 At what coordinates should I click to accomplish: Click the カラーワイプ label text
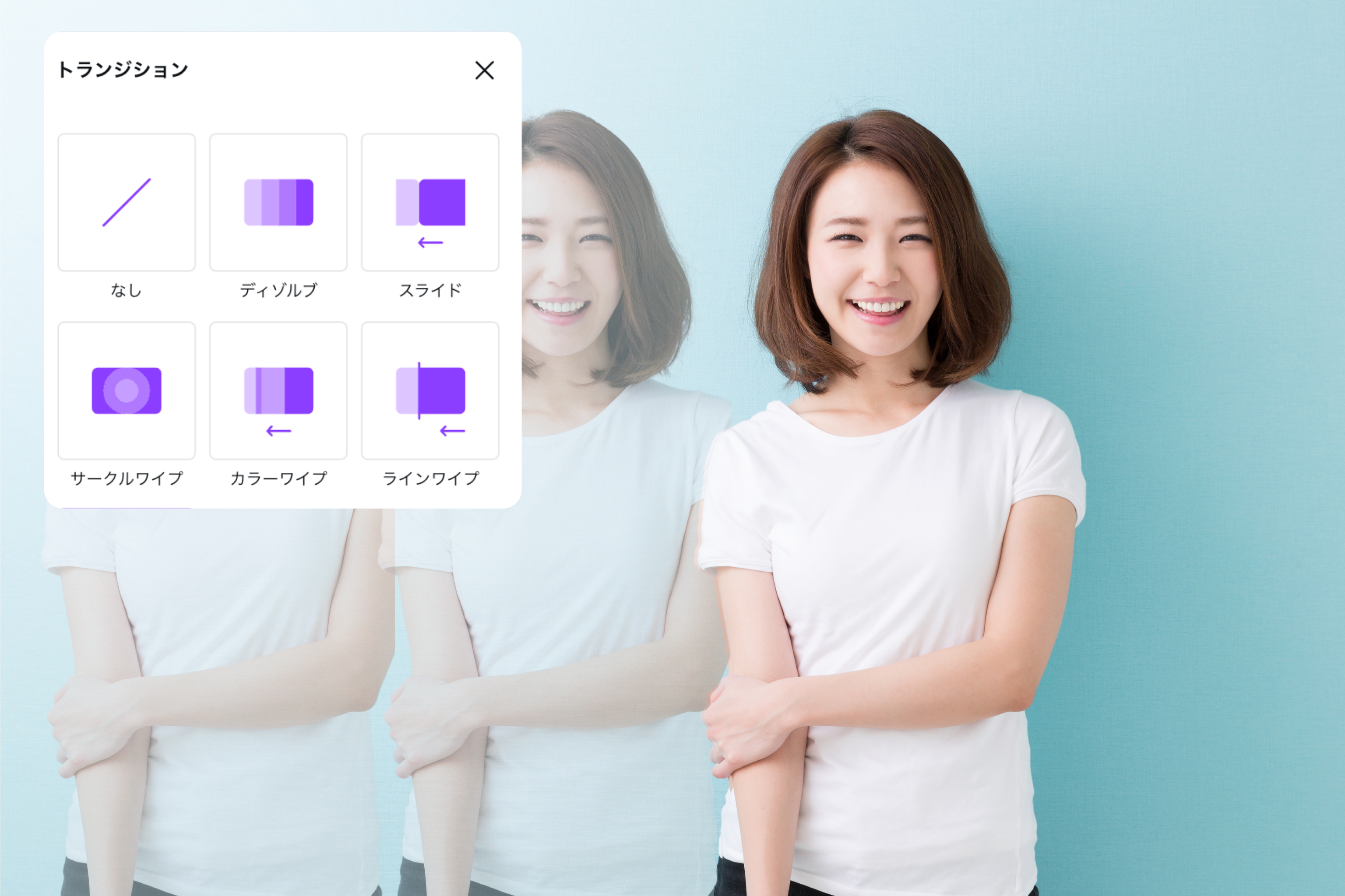(278, 478)
